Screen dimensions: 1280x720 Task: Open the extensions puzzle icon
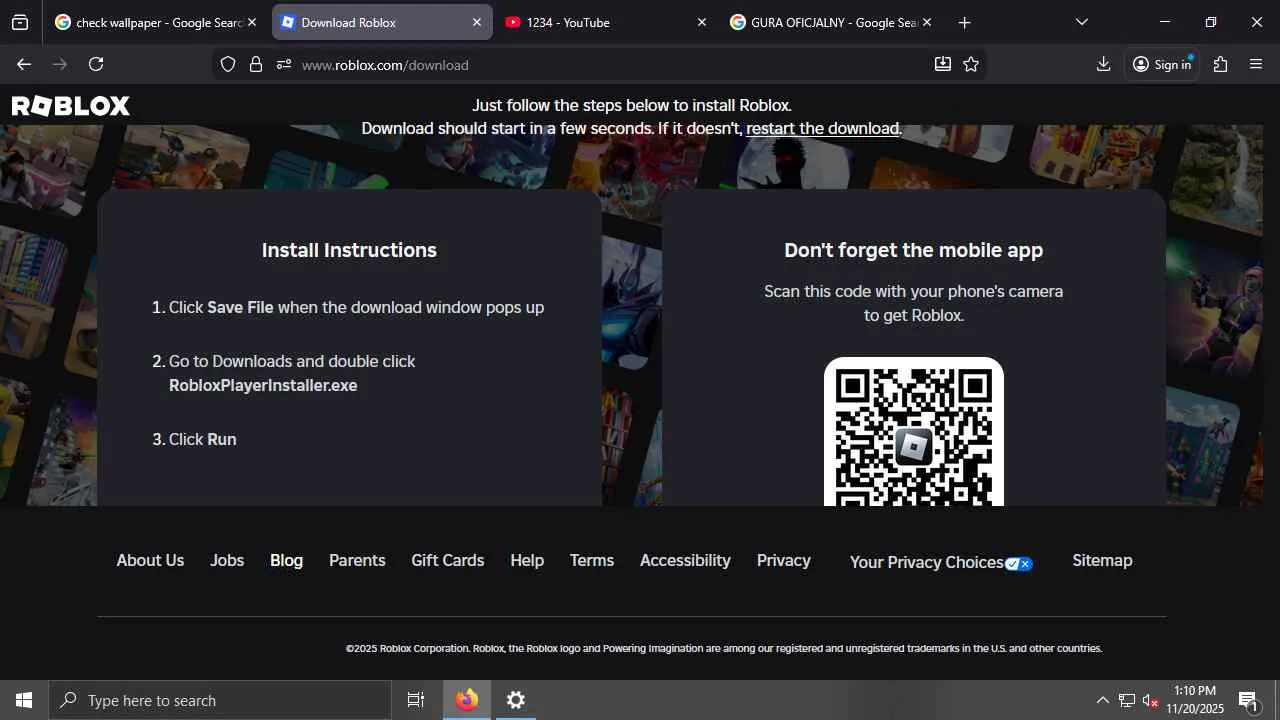coord(1220,64)
